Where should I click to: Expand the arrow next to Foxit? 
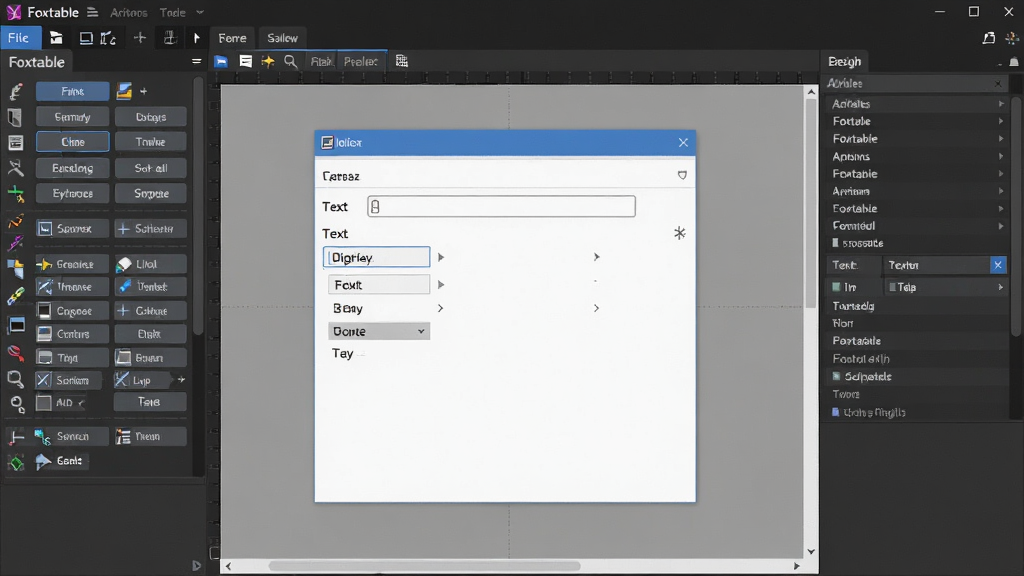pos(441,285)
